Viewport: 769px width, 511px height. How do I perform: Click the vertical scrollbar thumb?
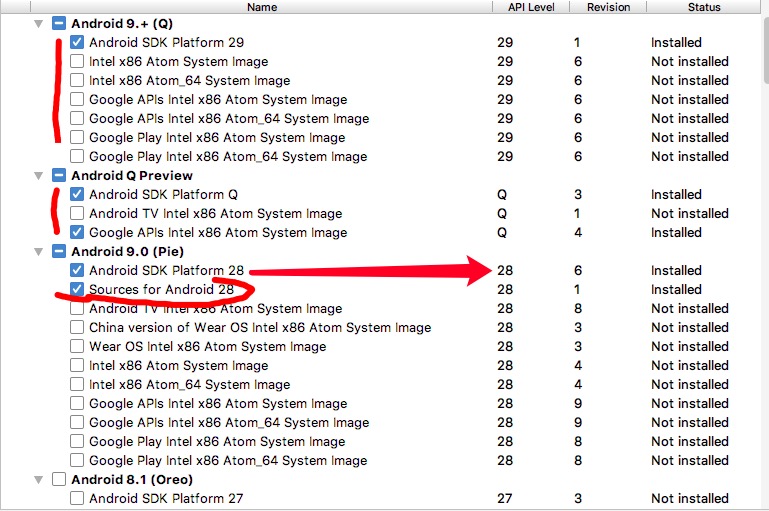766,49
